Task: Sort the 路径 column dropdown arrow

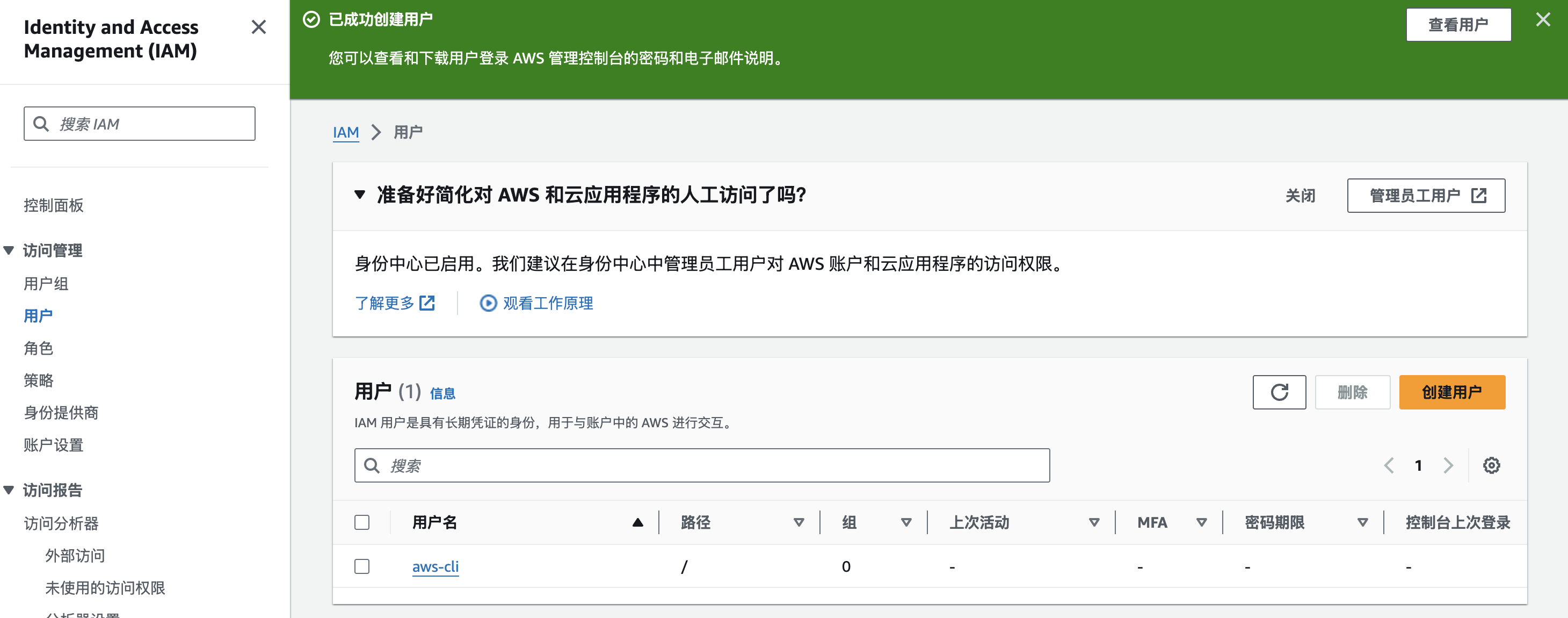Action: pos(798,522)
